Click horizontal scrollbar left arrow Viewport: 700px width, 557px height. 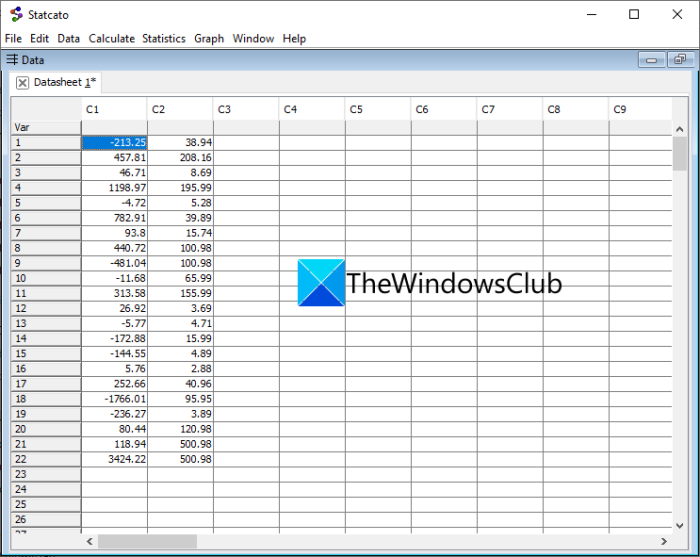point(90,541)
